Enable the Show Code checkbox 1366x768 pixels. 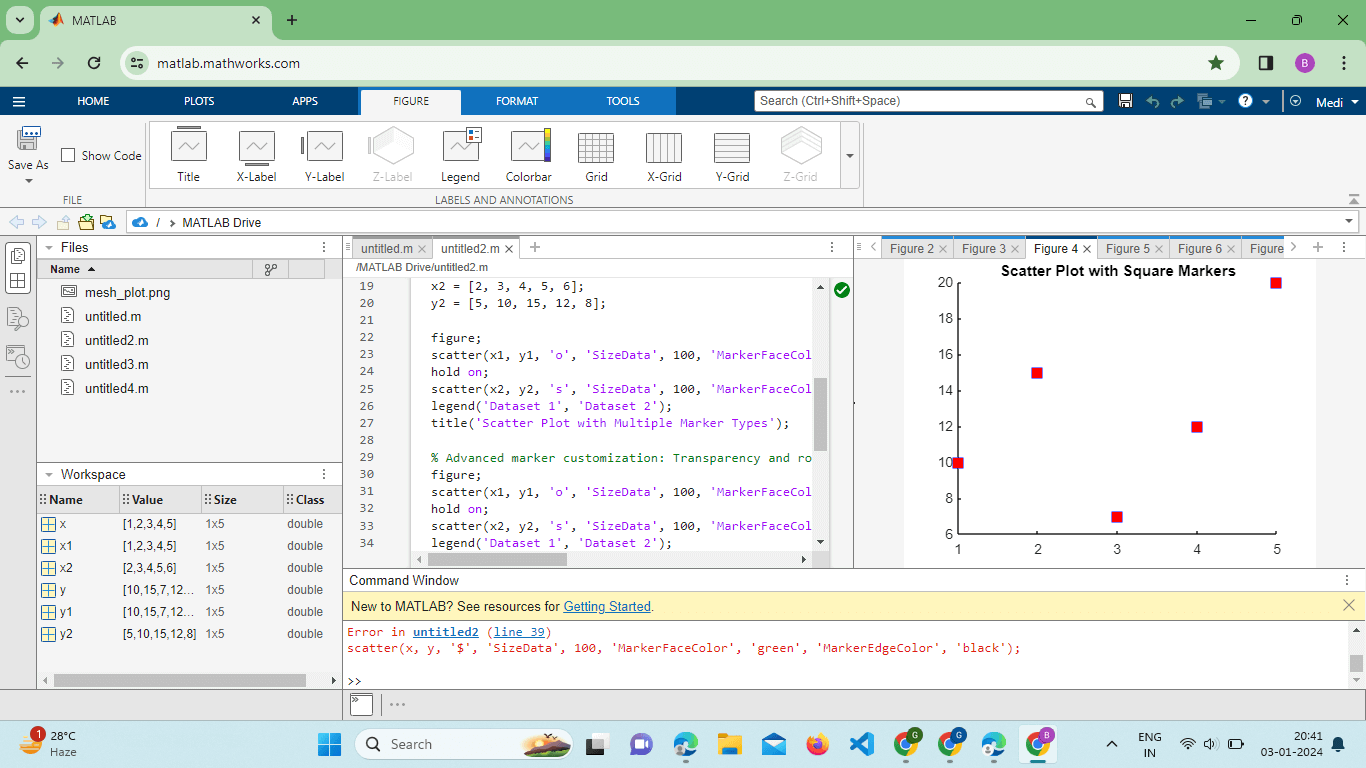pyautogui.click(x=68, y=156)
